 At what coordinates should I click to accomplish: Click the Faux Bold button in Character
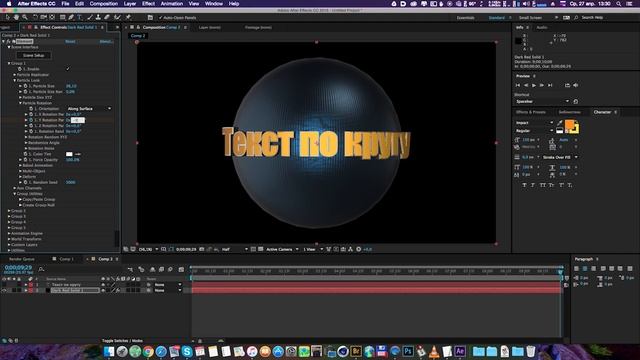tap(524, 185)
